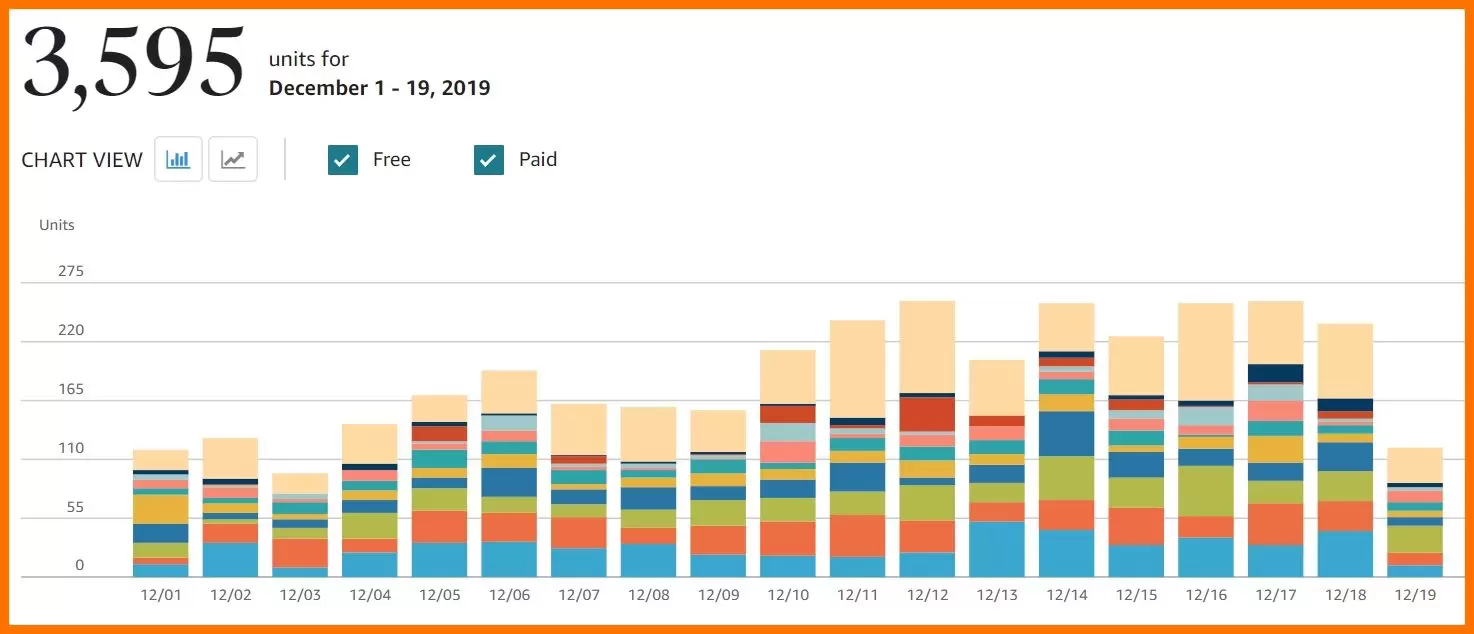Select the cream top segment of 12/08 bar
Viewport: 1474px width, 634px height.
pyautogui.click(x=648, y=433)
